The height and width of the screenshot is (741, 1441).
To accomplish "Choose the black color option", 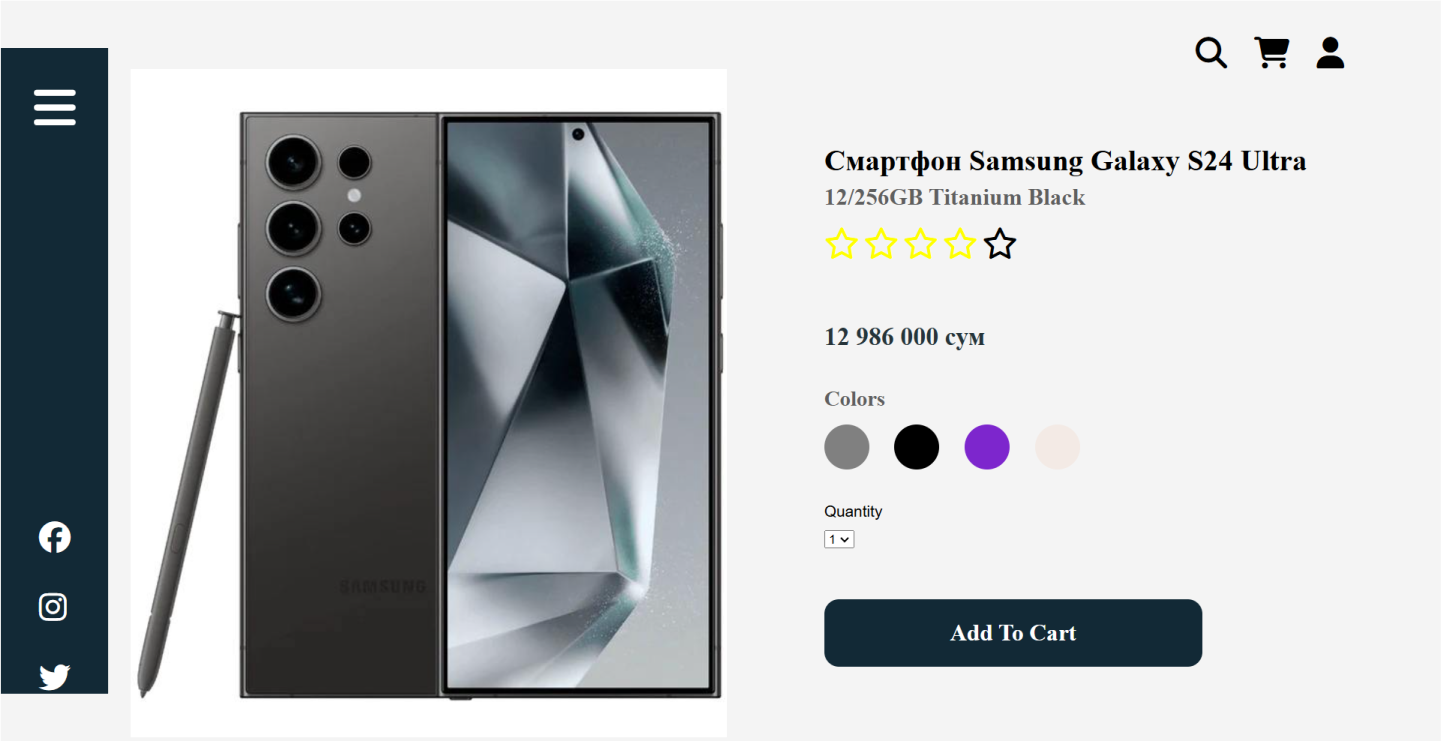I will tap(917, 447).
